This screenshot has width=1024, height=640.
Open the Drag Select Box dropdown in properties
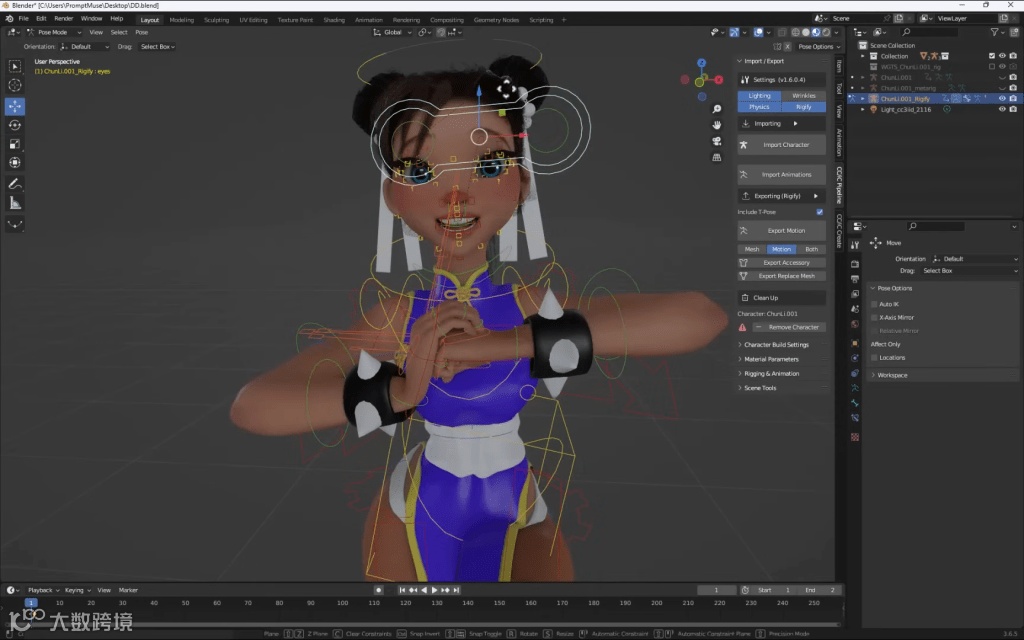coord(969,271)
